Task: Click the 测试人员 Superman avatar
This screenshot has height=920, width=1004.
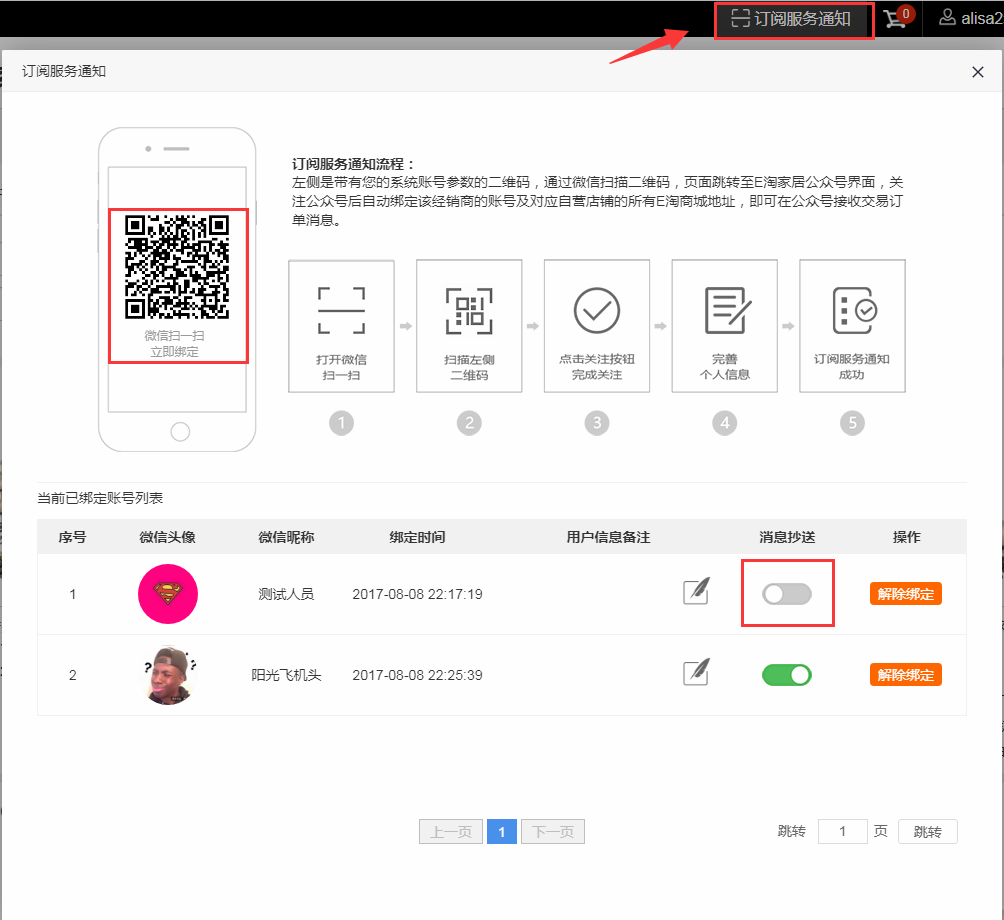Action: point(168,594)
